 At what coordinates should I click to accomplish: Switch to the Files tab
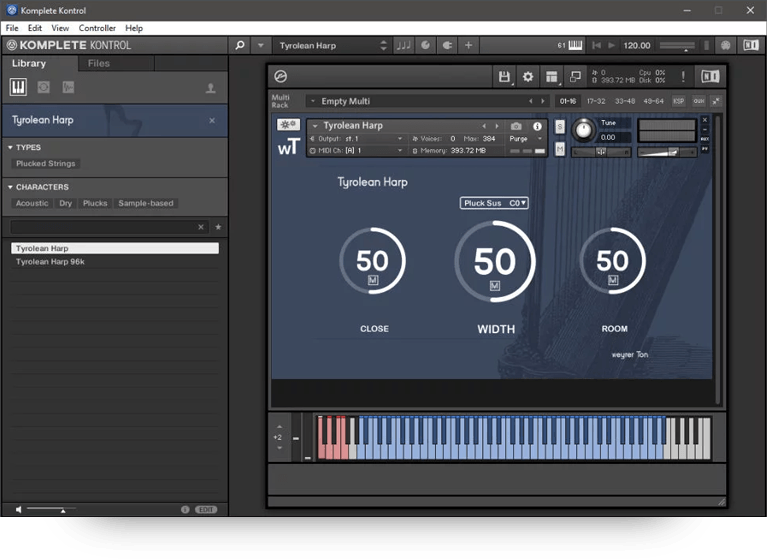[99, 63]
